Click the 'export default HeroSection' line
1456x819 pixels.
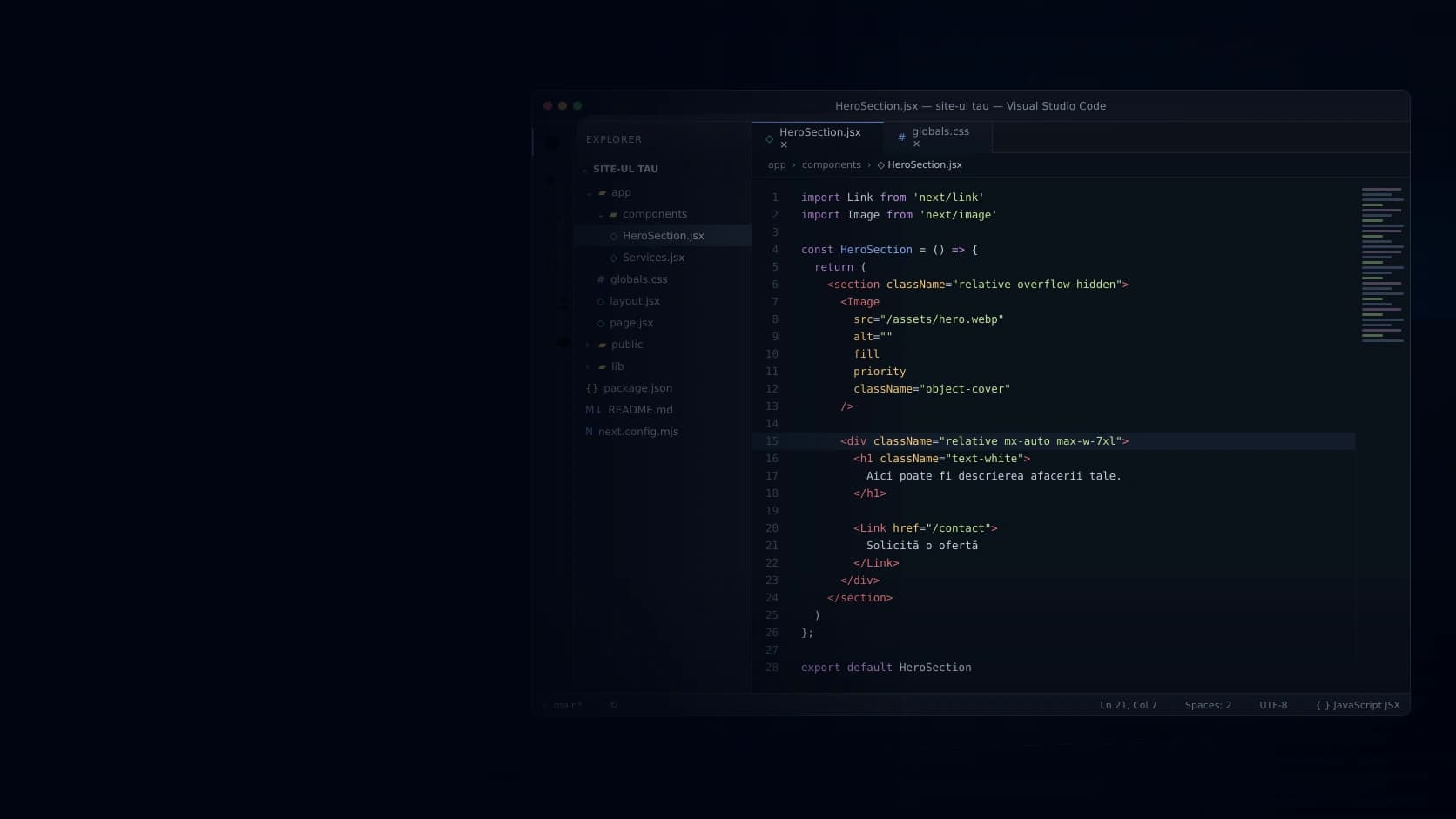886,668
